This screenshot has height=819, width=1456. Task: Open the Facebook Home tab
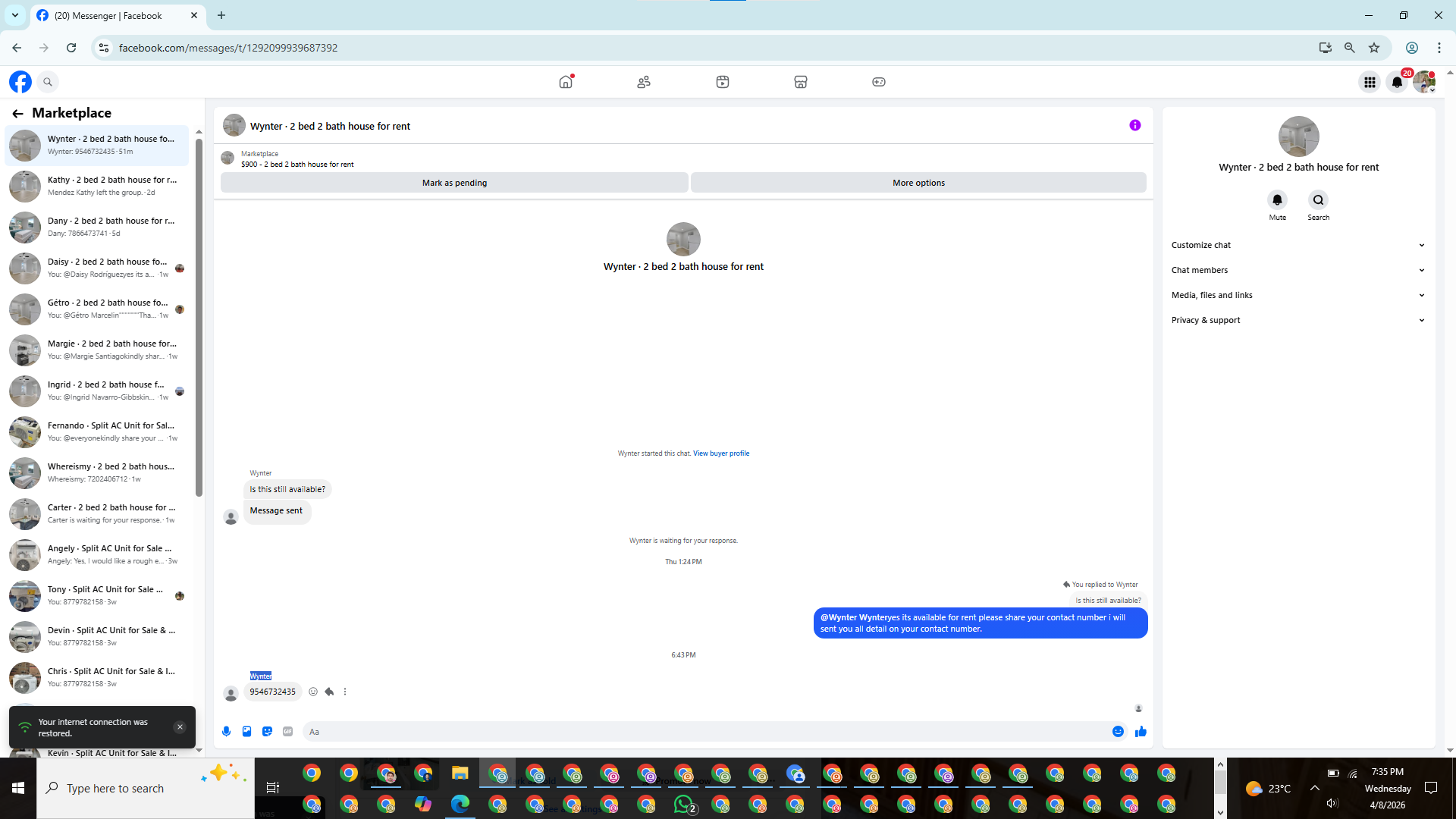pyautogui.click(x=566, y=82)
